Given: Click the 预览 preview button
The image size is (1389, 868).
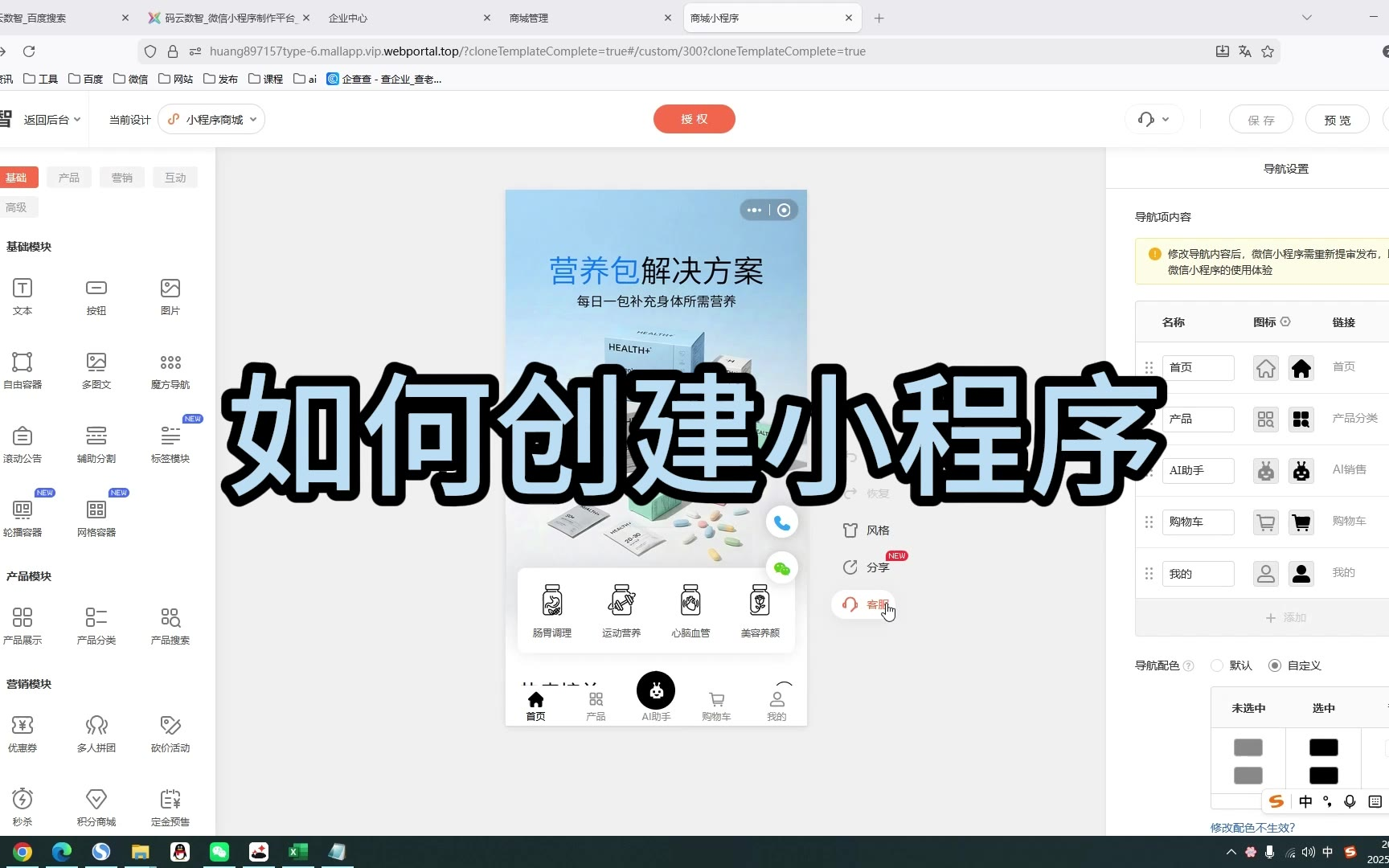Looking at the screenshot, I should click(x=1338, y=120).
